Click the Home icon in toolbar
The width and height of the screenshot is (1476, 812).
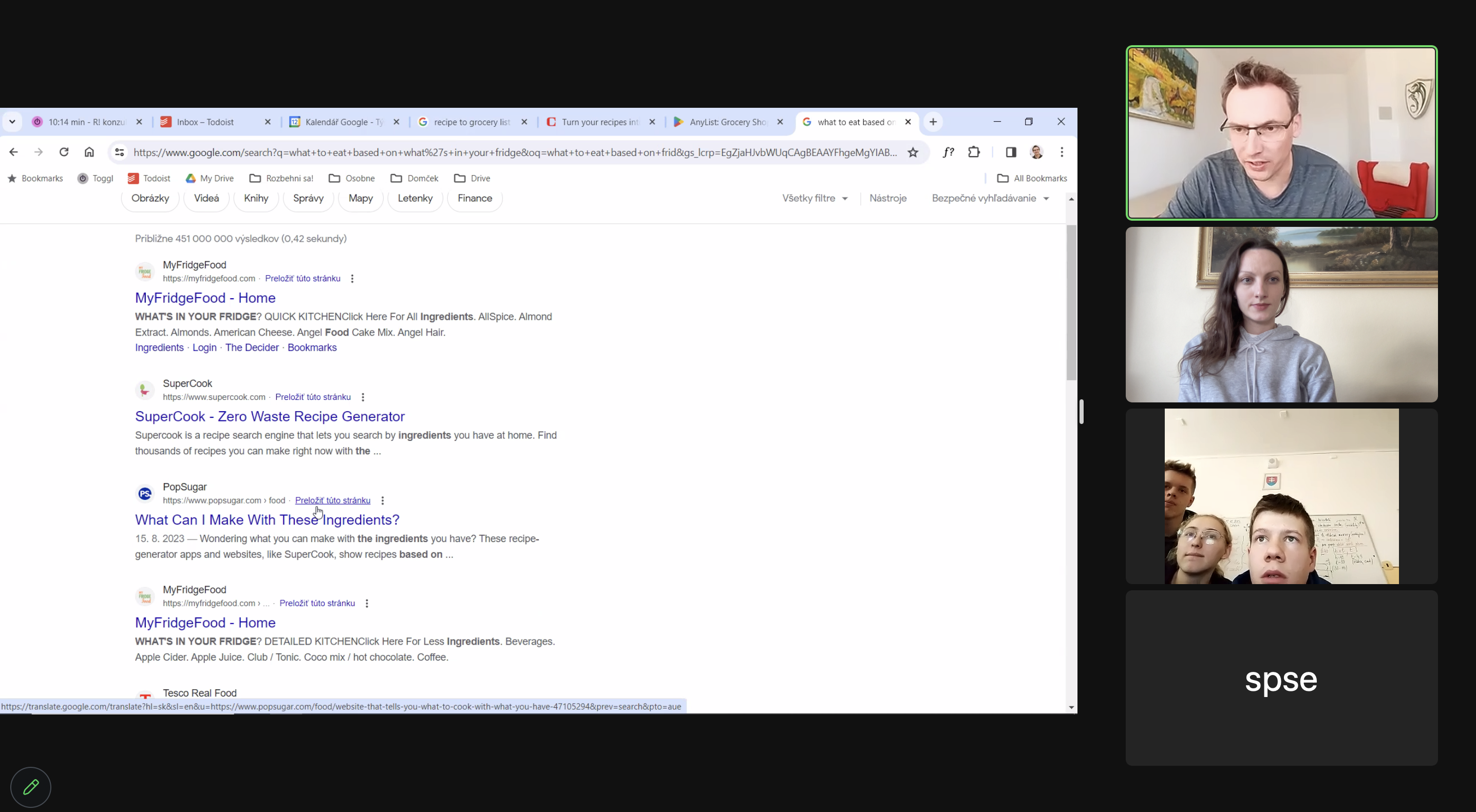[x=89, y=152]
